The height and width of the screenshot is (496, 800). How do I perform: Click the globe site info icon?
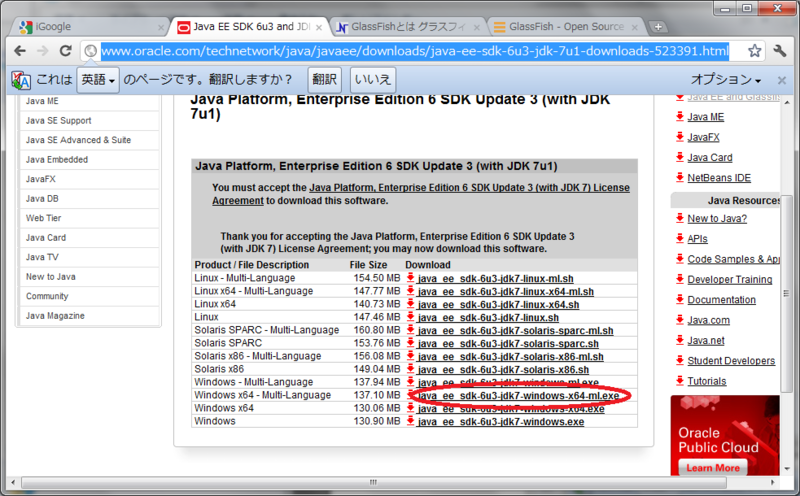coord(90,51)
